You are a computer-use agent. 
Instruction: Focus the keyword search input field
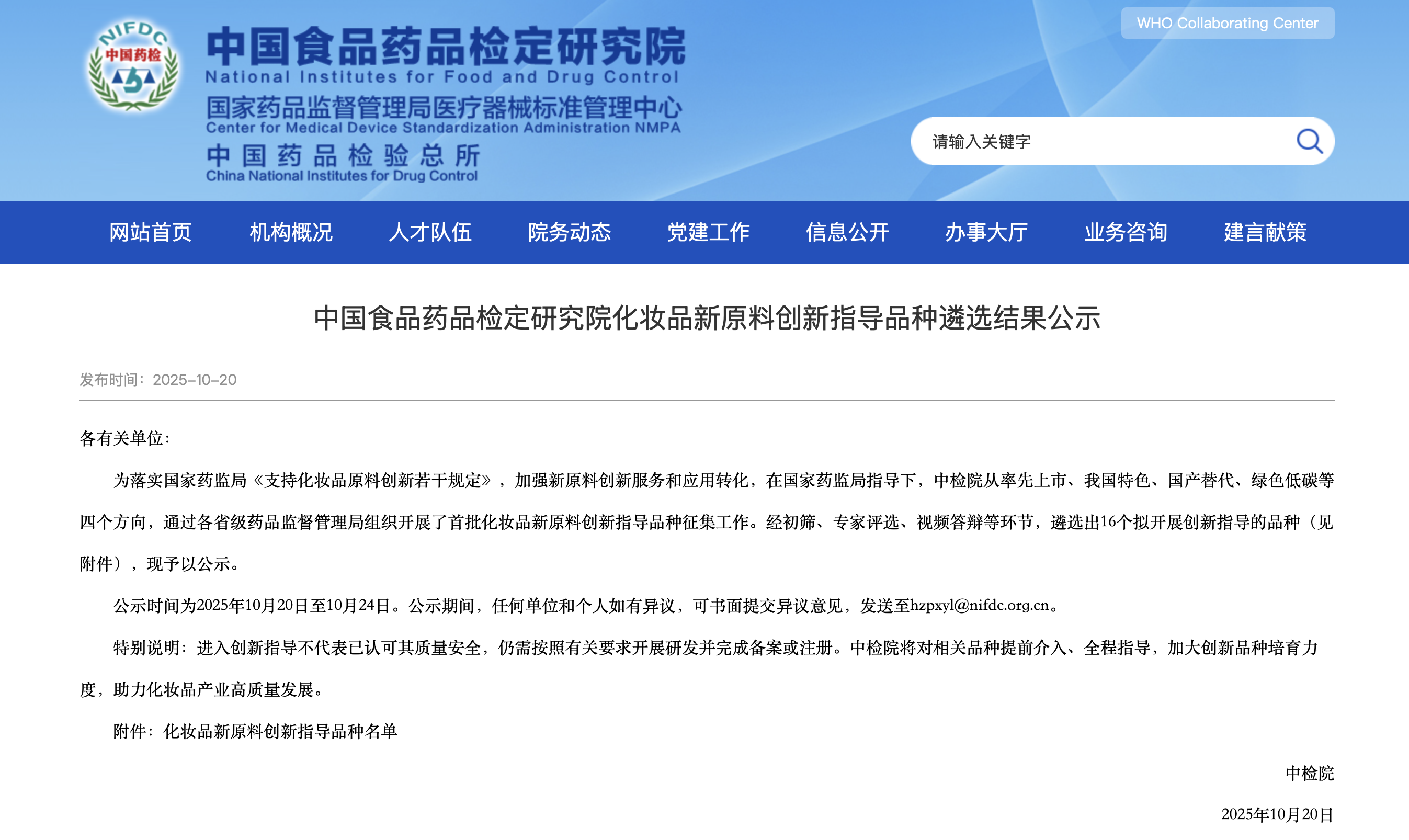pyautogui.click(x=1098, y=142)
